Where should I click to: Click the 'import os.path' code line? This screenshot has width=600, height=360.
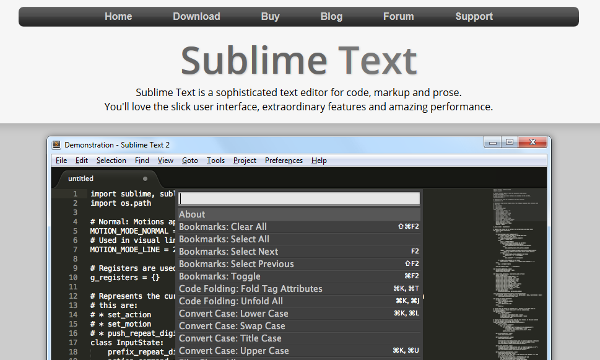click(121, 203)
